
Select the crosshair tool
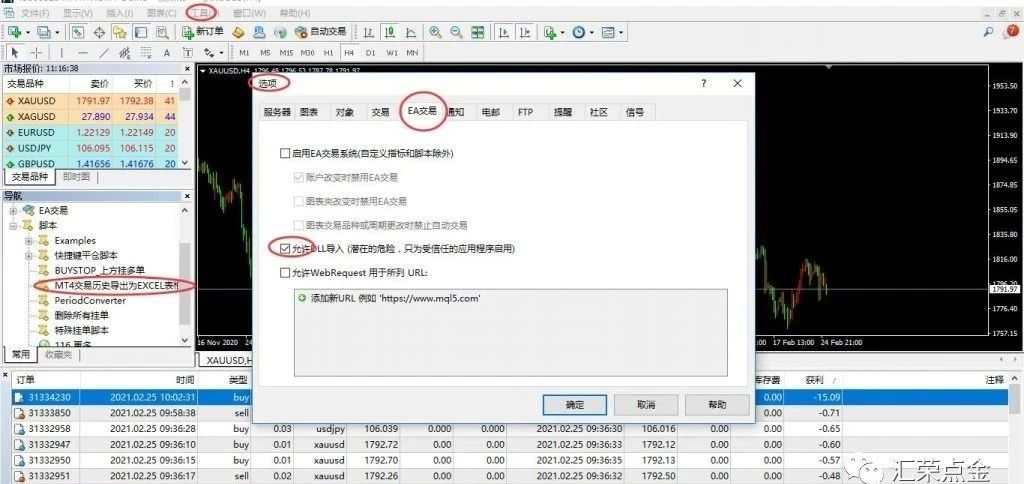tap(37, 53)
